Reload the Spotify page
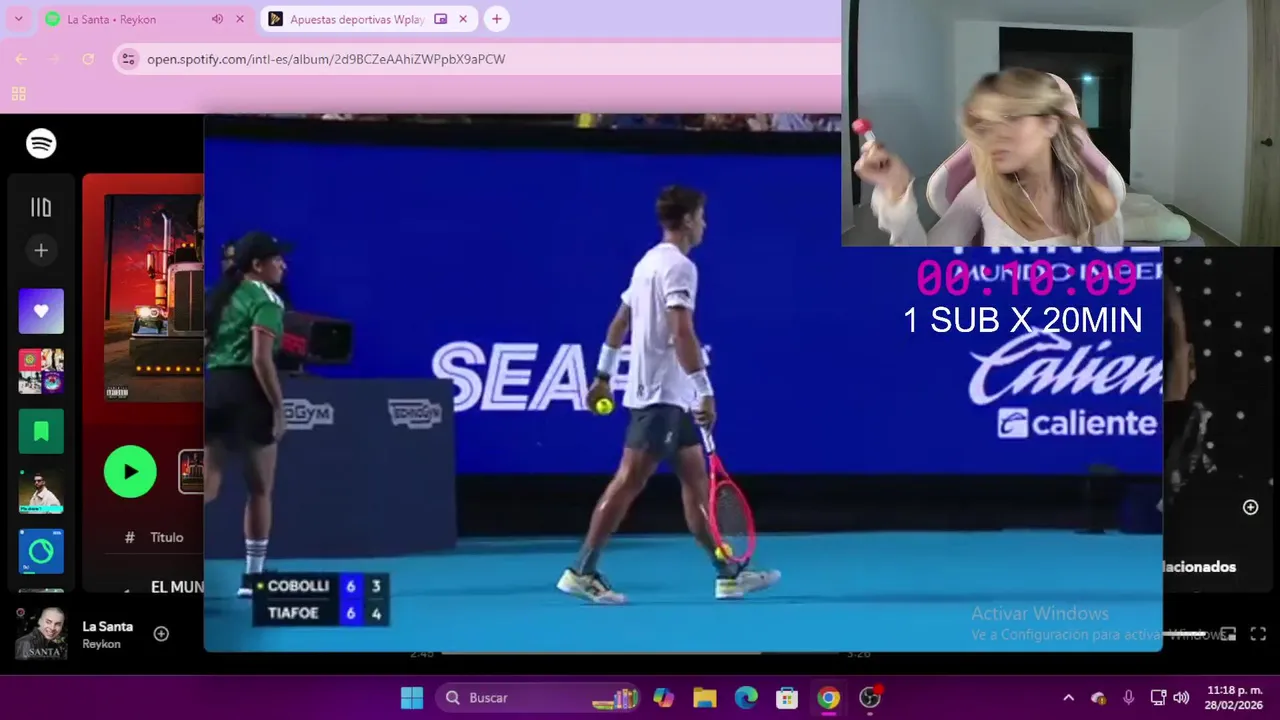This screenshot has height=720, width=1280. [88, 59]
